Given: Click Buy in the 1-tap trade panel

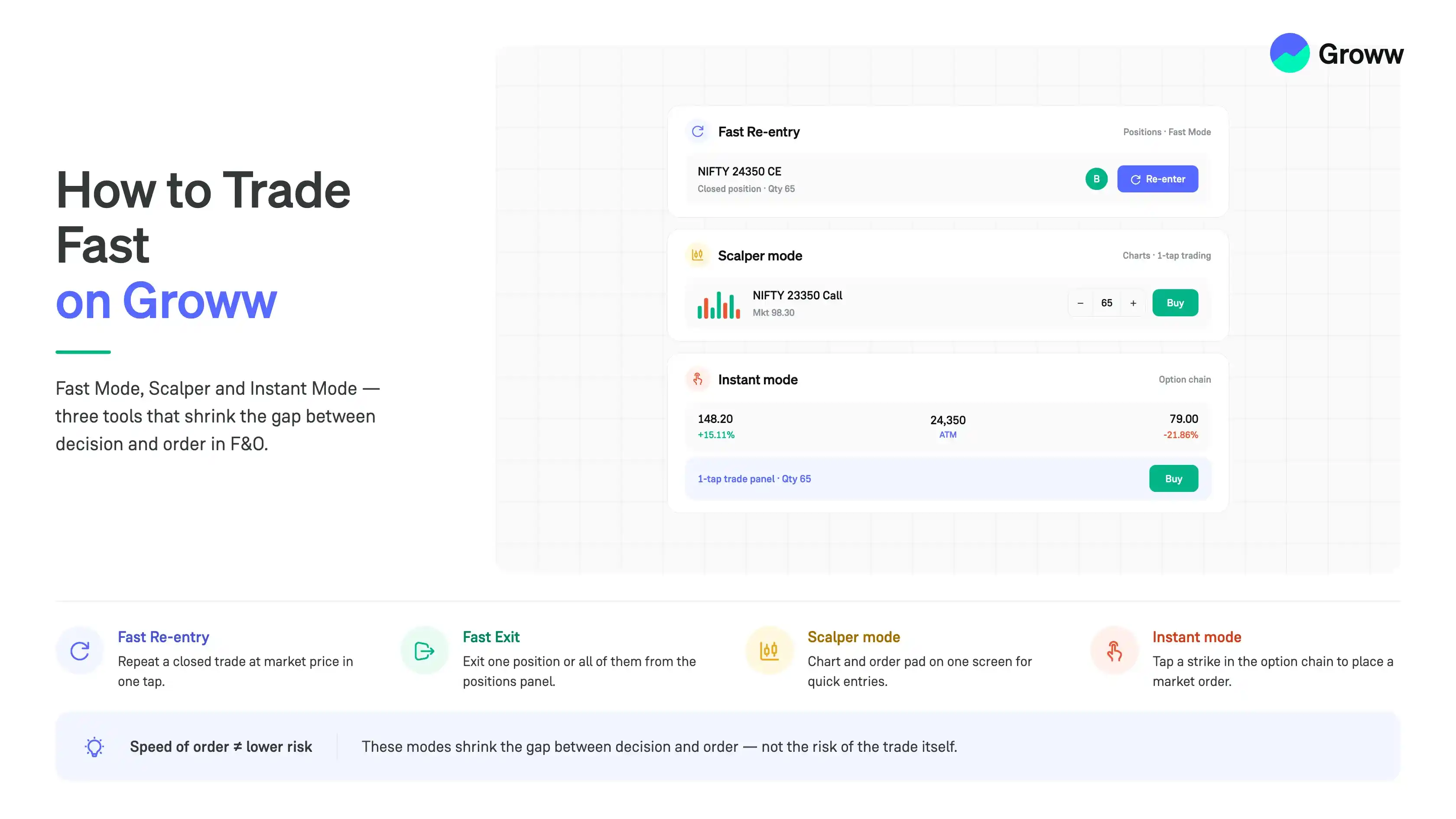Looking at the screenshot, I should tap(1173, 479).
